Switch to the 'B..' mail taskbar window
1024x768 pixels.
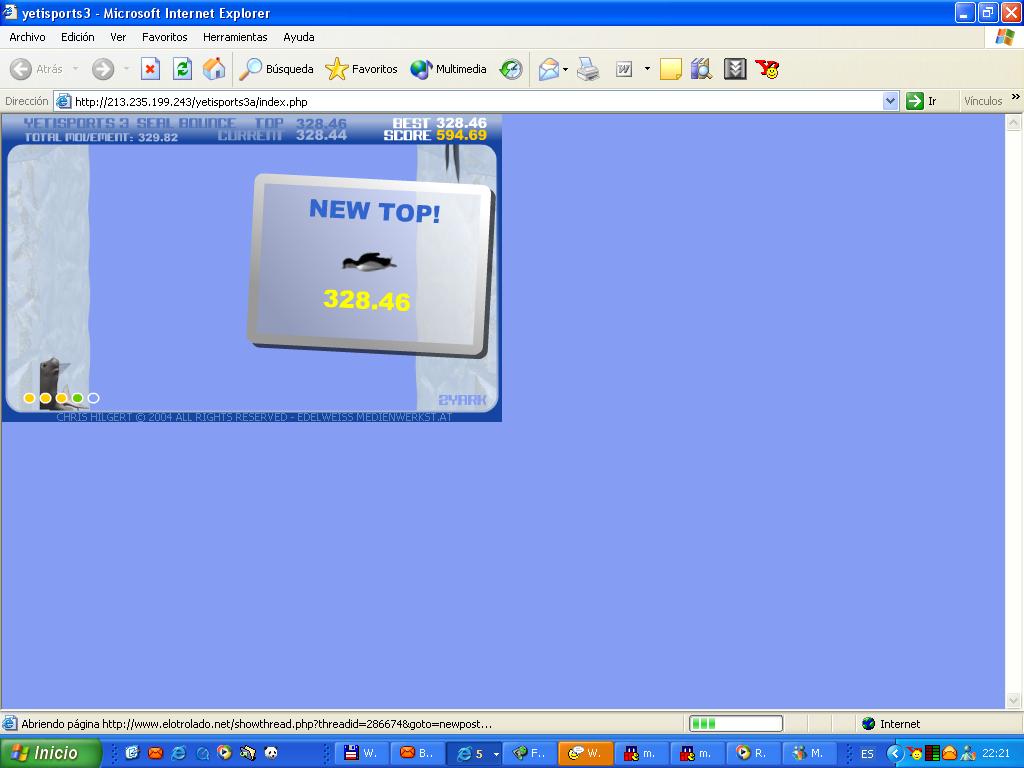point(417,753)
